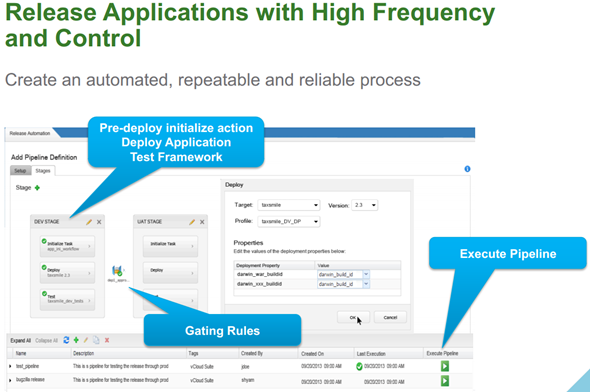Screen dimensions: 590x392
Task: Open value dropdown for darwin_xxx_buildid
Action: [366, 284]
